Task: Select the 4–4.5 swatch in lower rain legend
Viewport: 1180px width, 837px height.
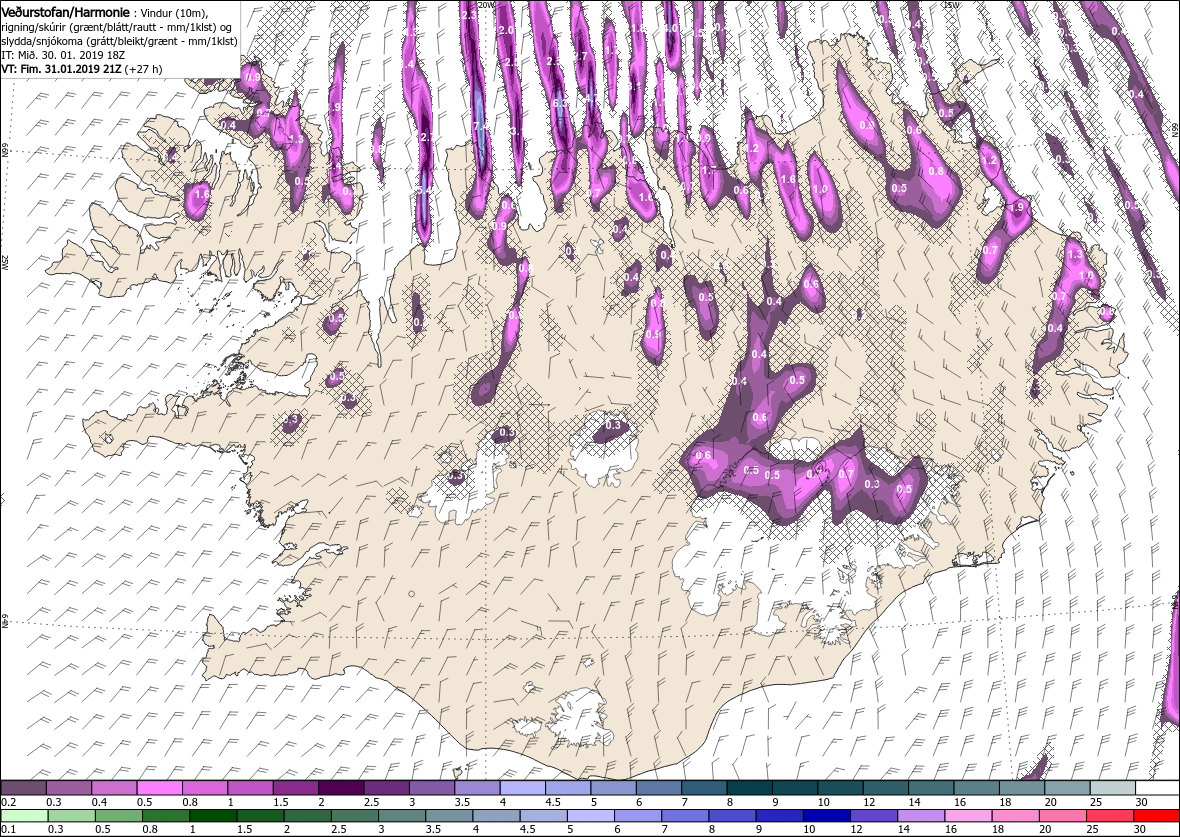Action: (x=496, y=816)
